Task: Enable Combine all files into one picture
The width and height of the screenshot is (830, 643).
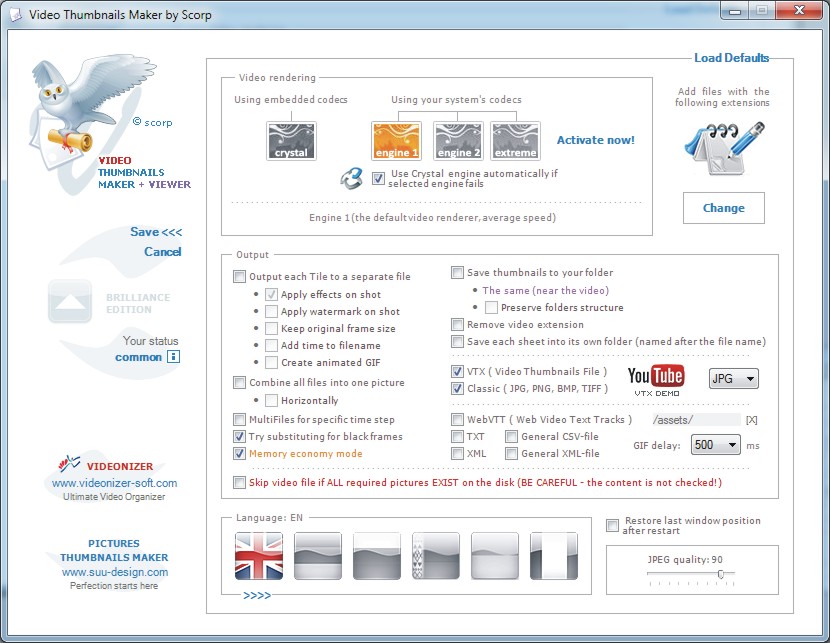Action: point(239,382)
